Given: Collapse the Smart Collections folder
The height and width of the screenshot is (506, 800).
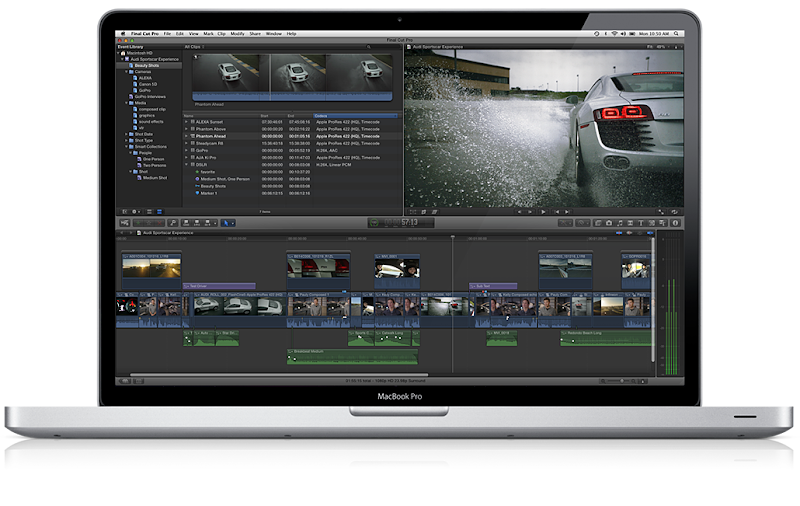Looking at the screenshot, I should 127,146.
